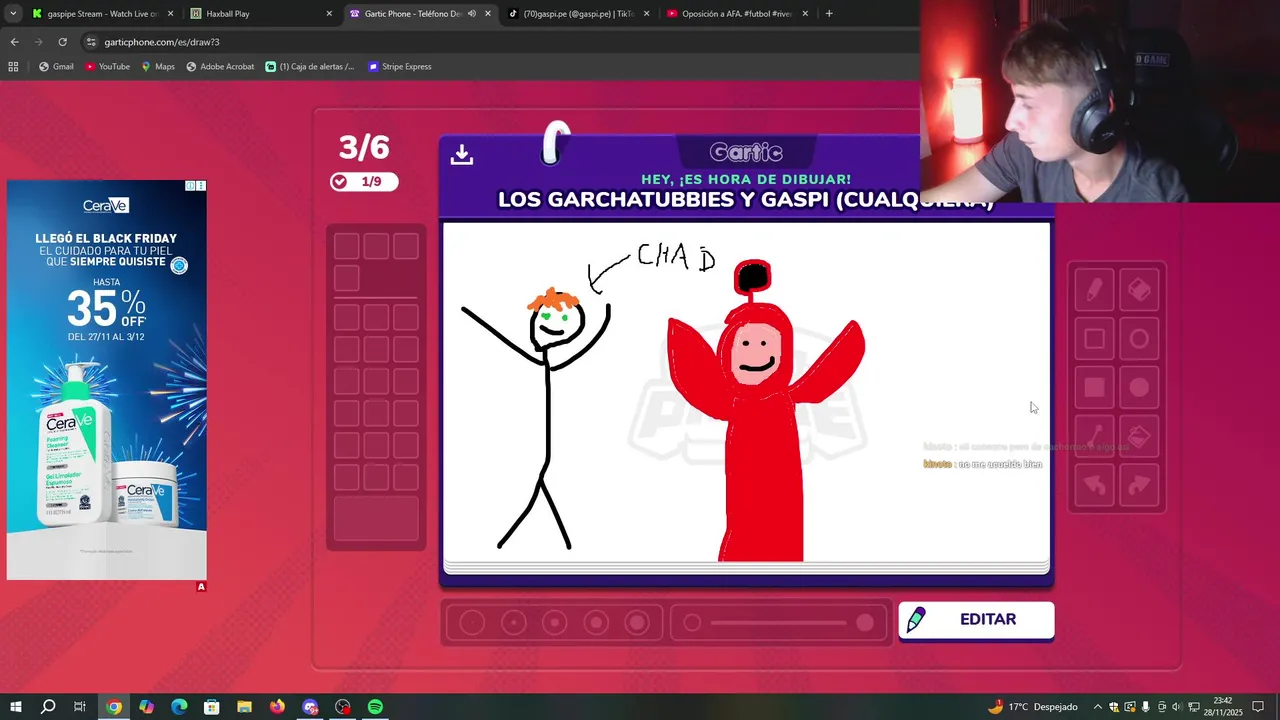
Task: Switch to the gaspipe Stream tab
Action: pyautogui.click(x=103, y=14)
